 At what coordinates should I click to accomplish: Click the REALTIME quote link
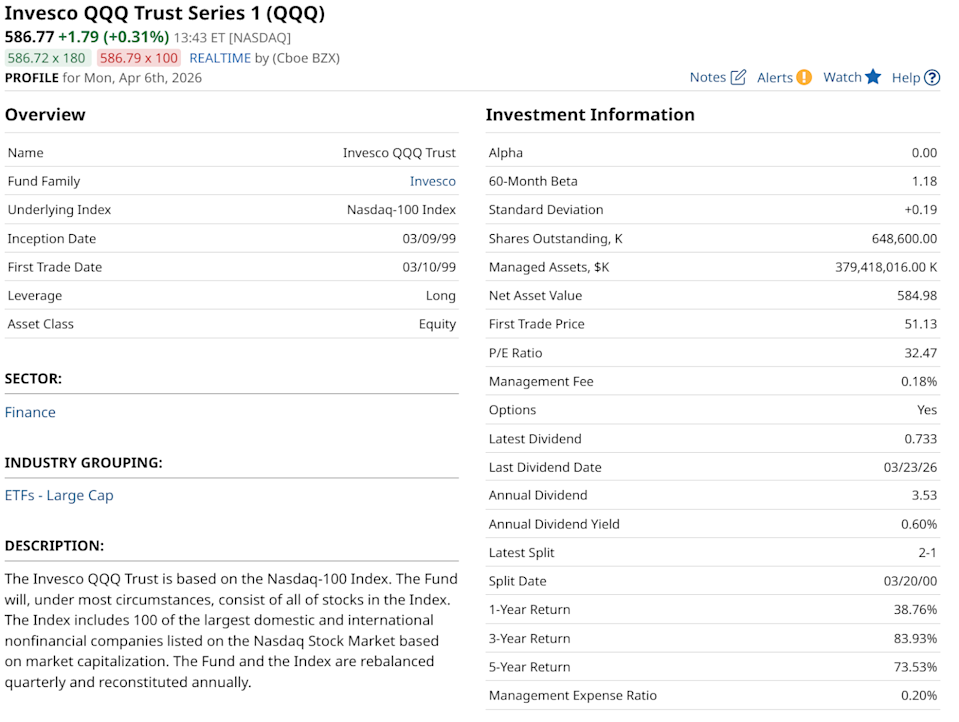(x=220, y=58)
